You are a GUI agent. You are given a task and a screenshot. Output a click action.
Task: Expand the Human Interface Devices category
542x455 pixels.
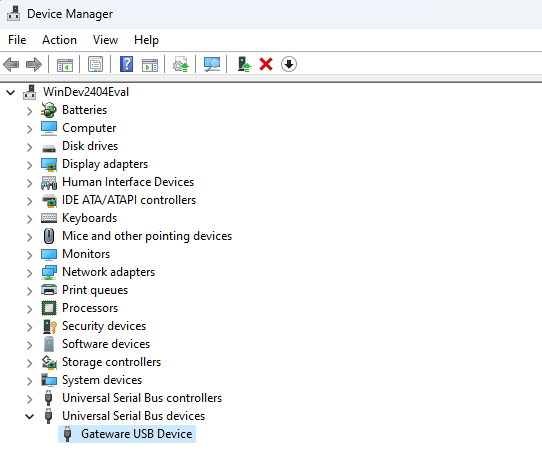29,183
